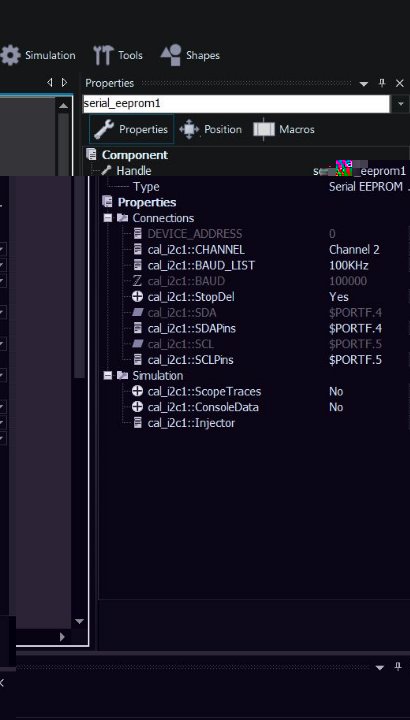
Task: Click the Injector list icon
Action: tap(137, 422)
